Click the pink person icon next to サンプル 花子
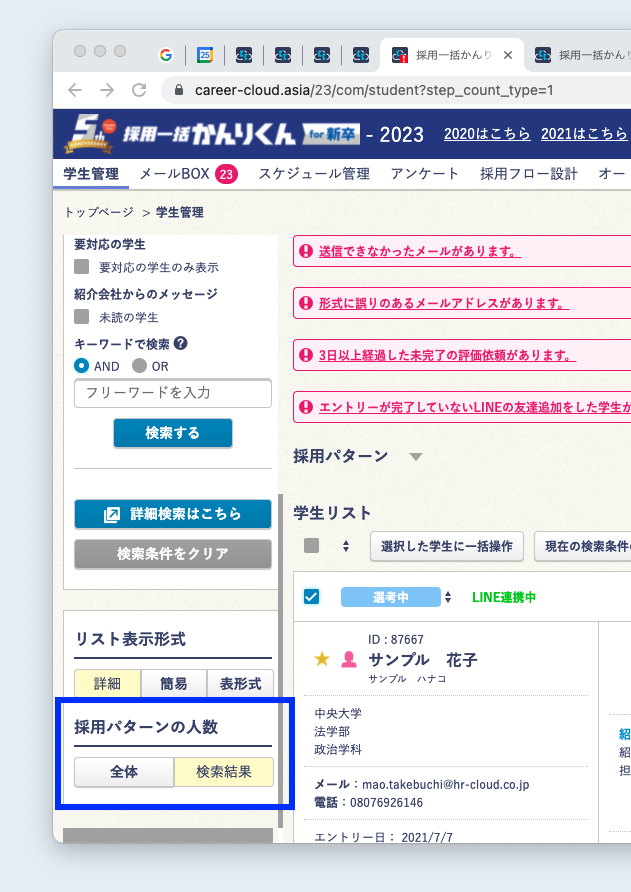Image resolution: width=631 pixels, height=892 pixels. pyautogui.click(x=349, y=659)
